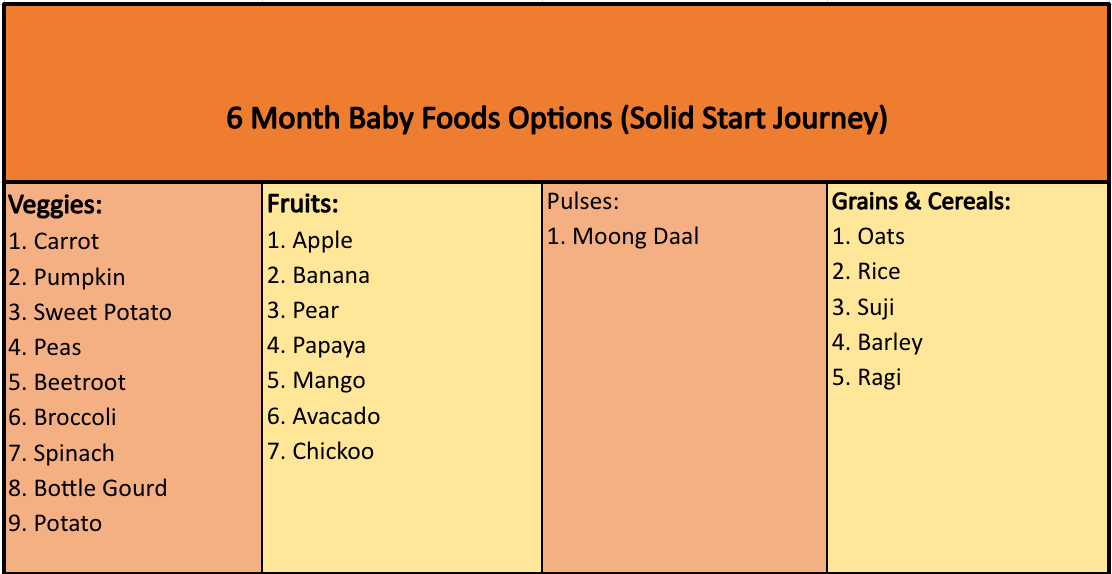Select the 'Oats' grain entry

pyautogui.click(x=880, y=237)
